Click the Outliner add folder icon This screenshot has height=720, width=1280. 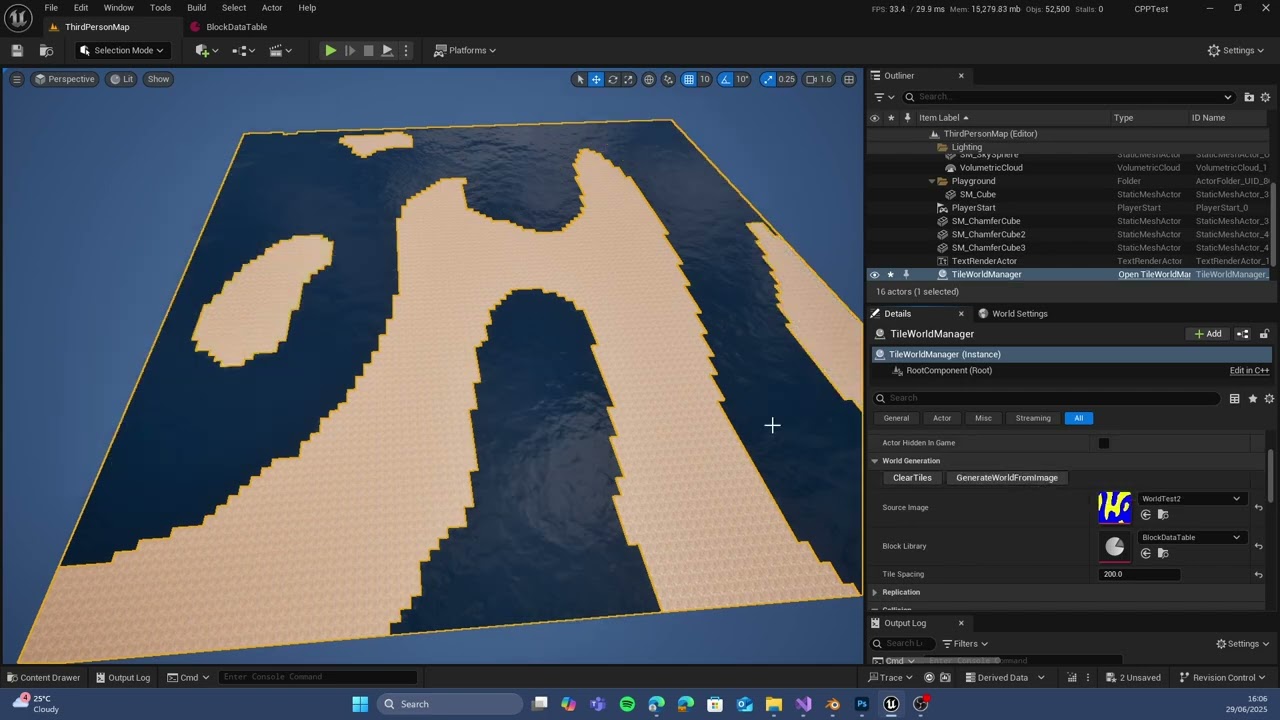click(1249, 97)
